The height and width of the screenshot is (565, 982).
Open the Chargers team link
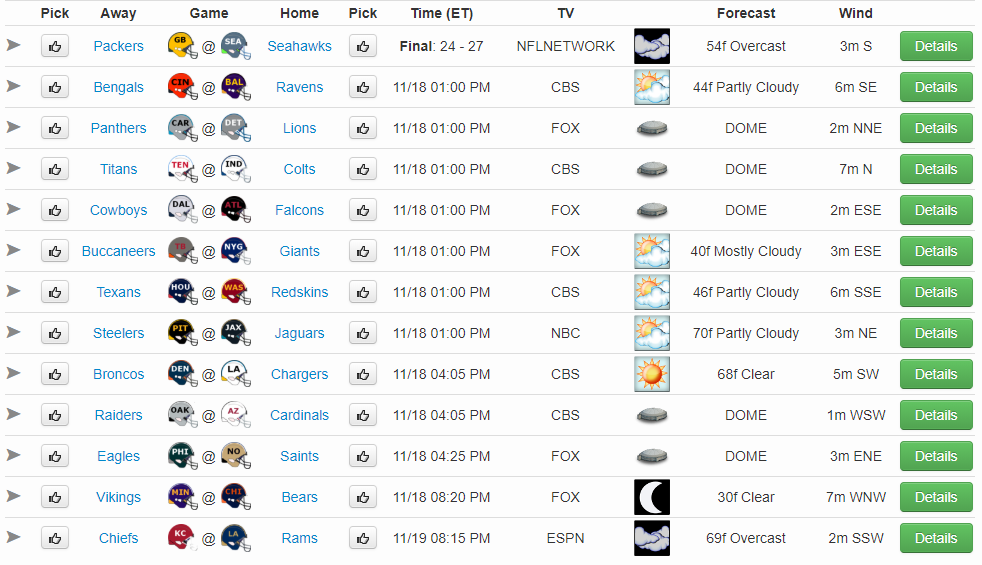[299, 375]
